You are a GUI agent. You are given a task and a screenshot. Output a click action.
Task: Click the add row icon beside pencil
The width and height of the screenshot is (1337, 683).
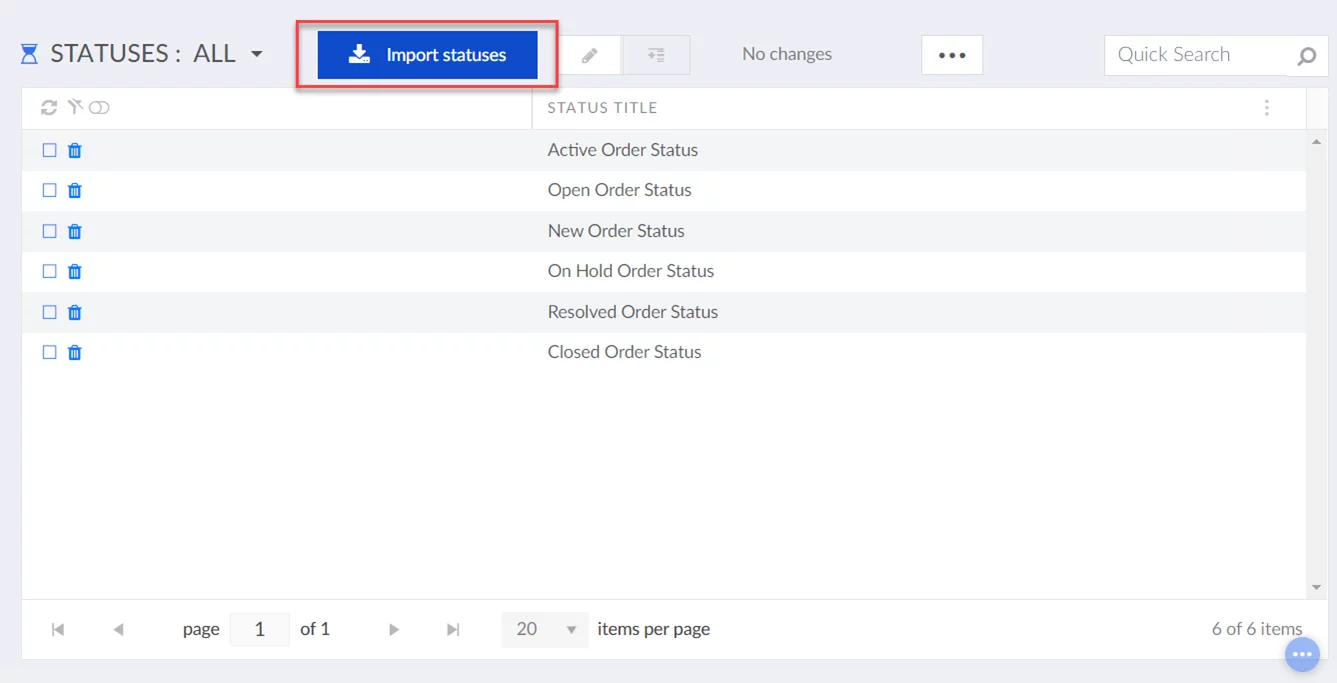point(656,55)
